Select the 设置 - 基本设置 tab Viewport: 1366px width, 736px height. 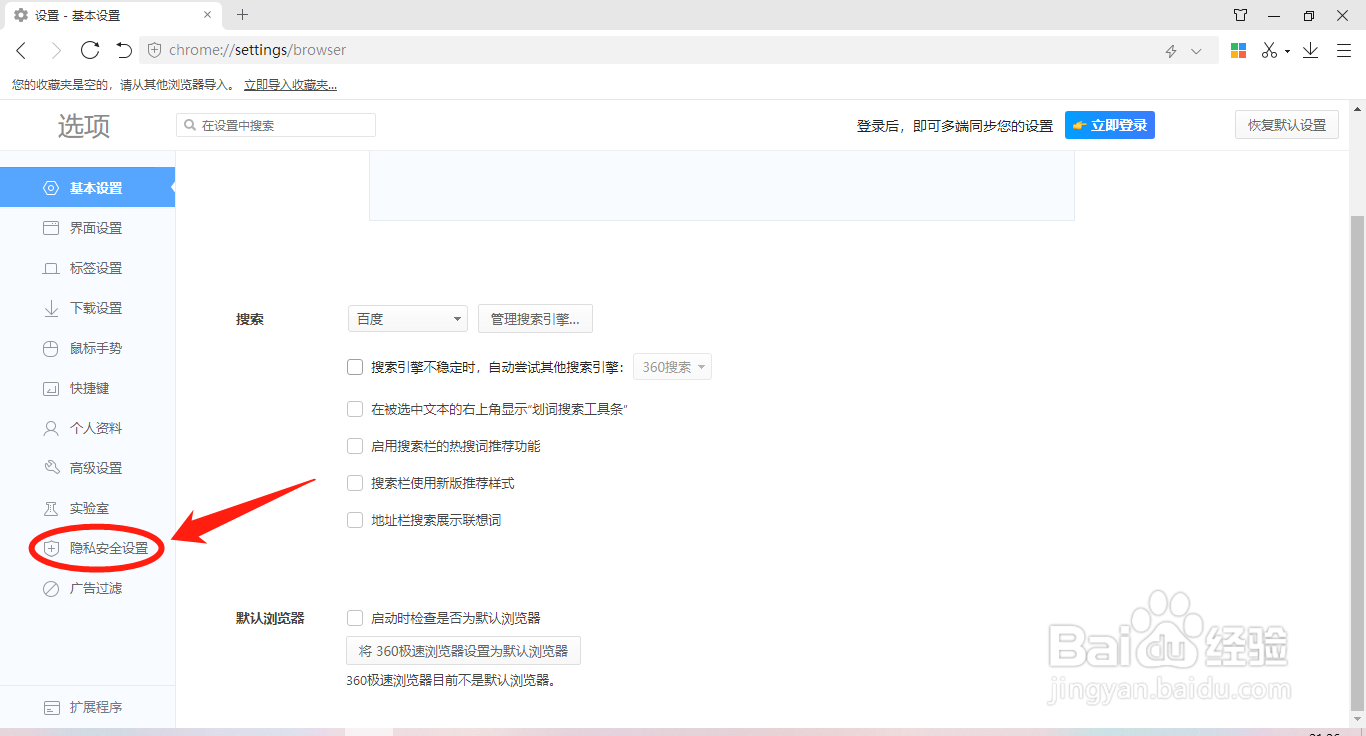point(113,15)
